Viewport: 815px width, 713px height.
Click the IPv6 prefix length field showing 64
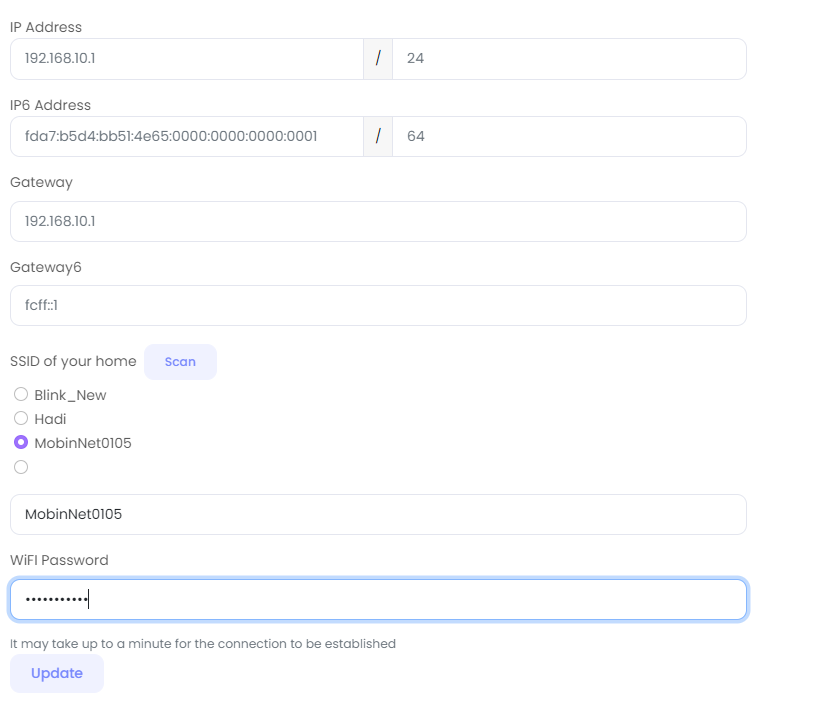pyautogui.click(x=568, y=136)
